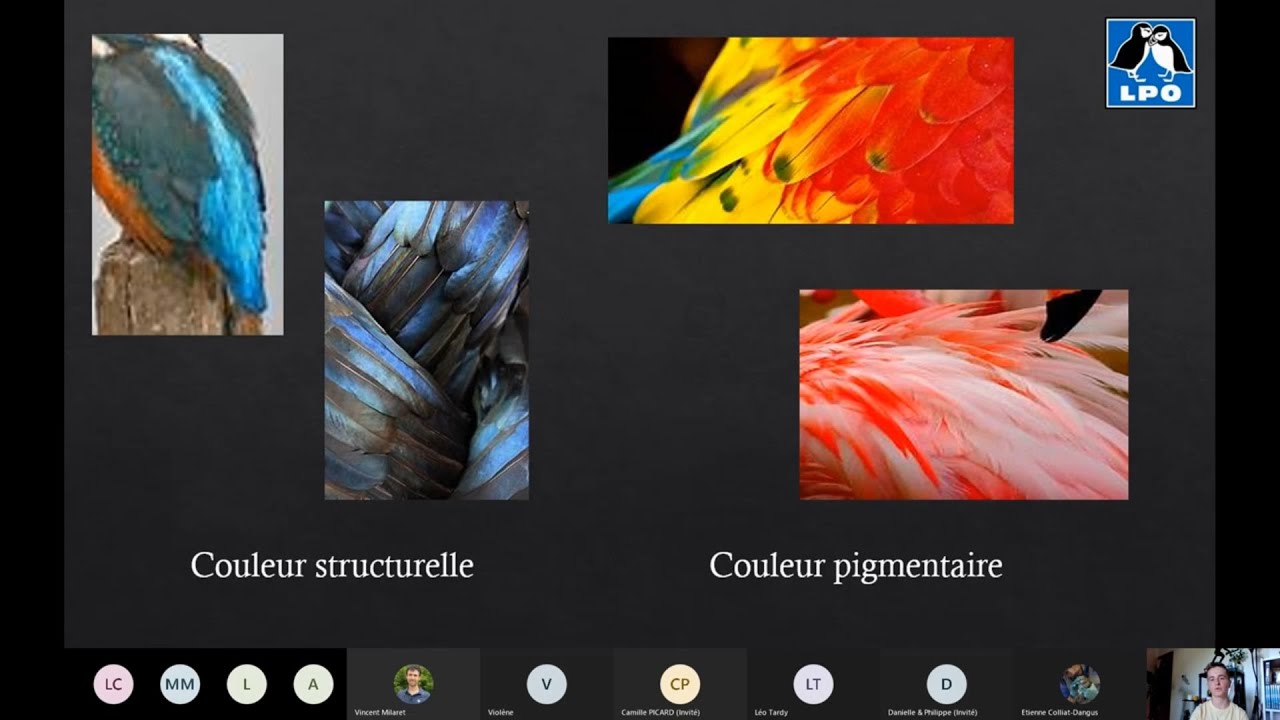Select the pink flamingo feathers image
Image resolution: width=1280 pixels, height=720 pixels.
(964, 394)
